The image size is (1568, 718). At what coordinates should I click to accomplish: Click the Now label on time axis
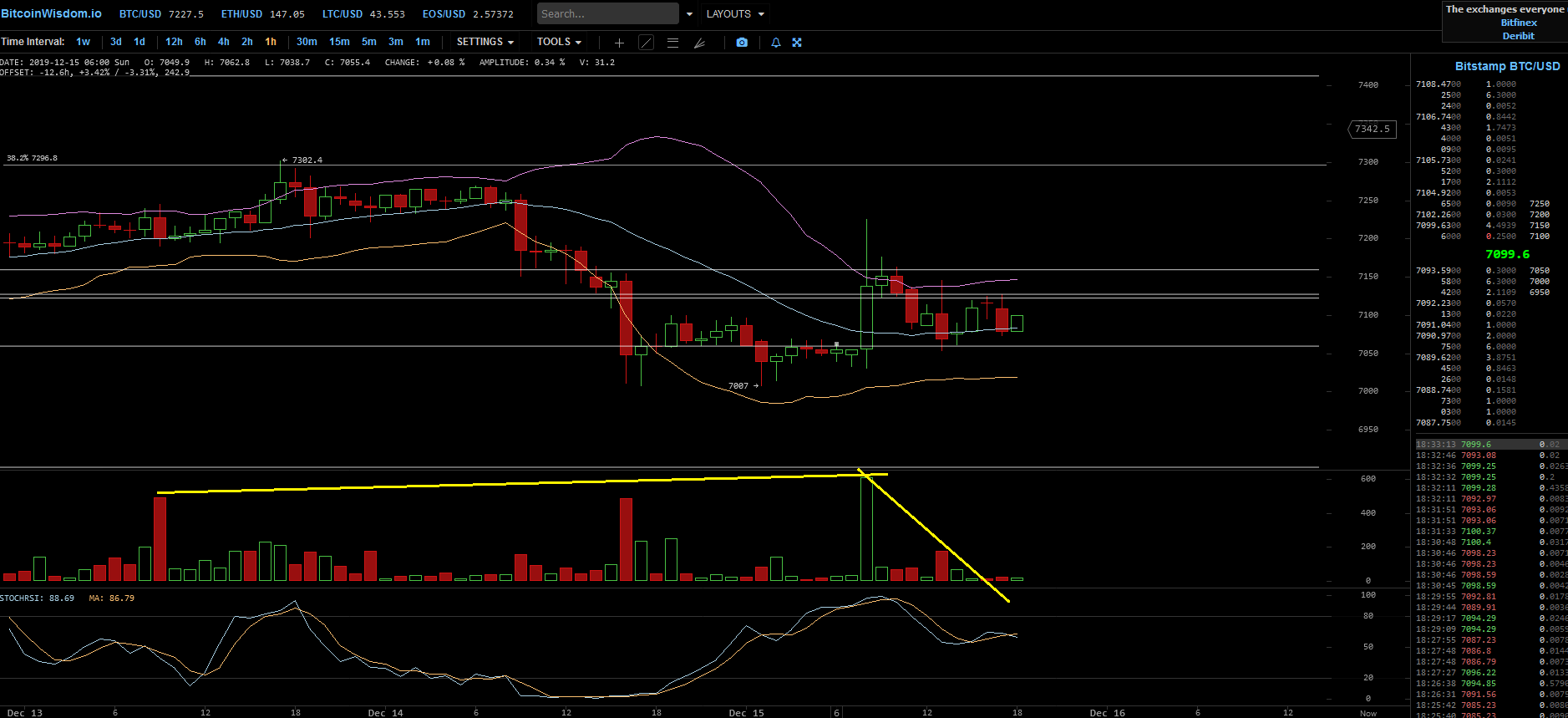(1368, 713)
